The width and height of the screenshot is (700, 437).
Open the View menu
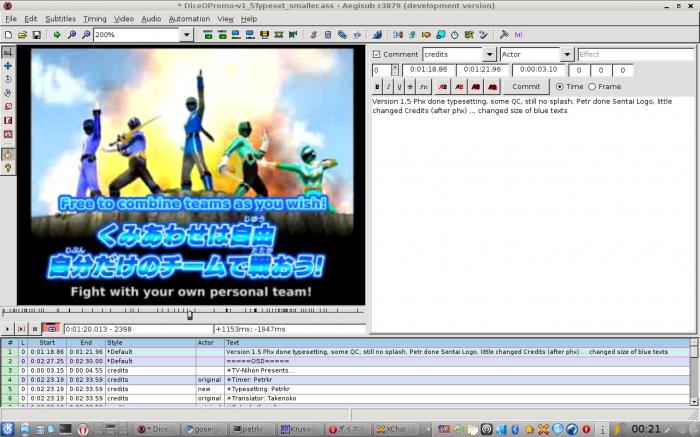pyautogui.click(x=225, y=19)
